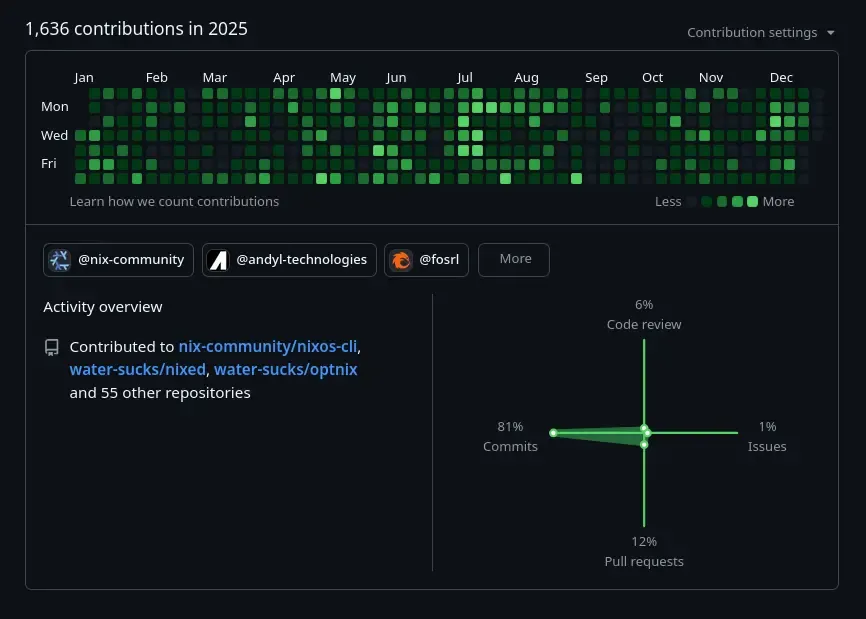Click the Mon weekday label
The image size is (866, 619).
[54, 106]
